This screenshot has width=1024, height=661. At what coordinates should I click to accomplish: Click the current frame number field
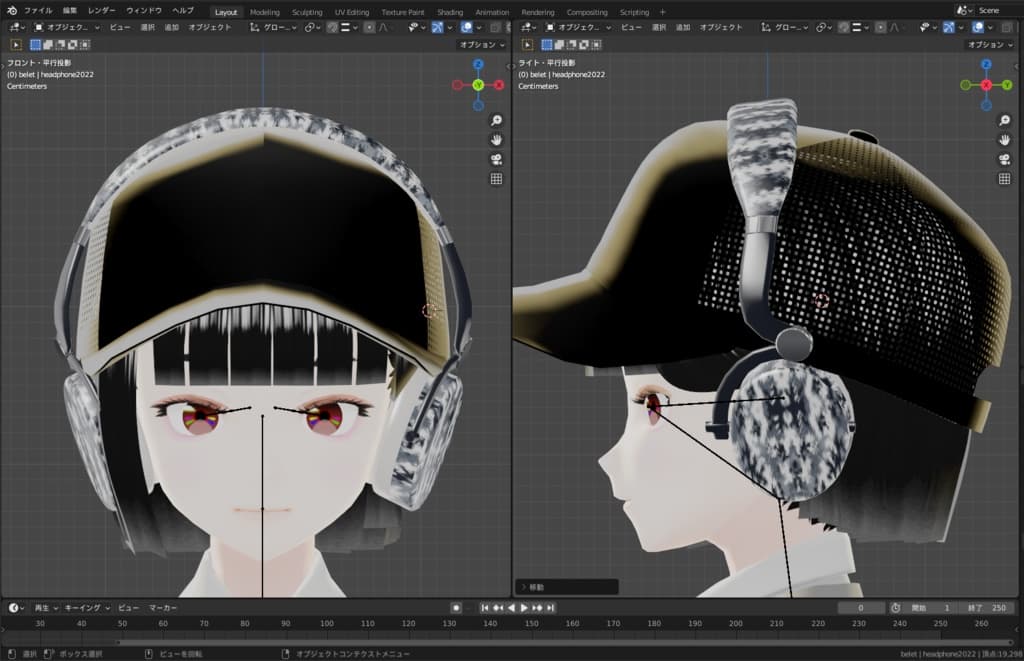coord(861,608)
